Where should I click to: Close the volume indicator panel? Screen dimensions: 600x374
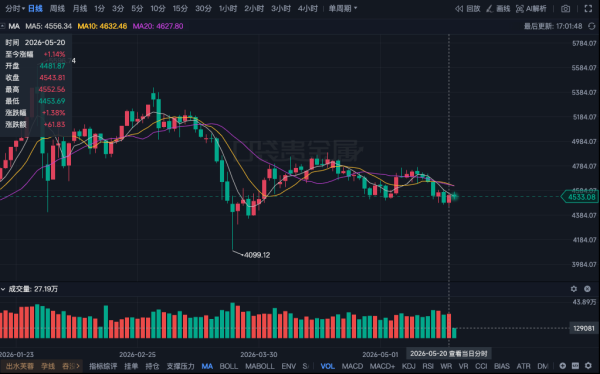click(587, 289)
